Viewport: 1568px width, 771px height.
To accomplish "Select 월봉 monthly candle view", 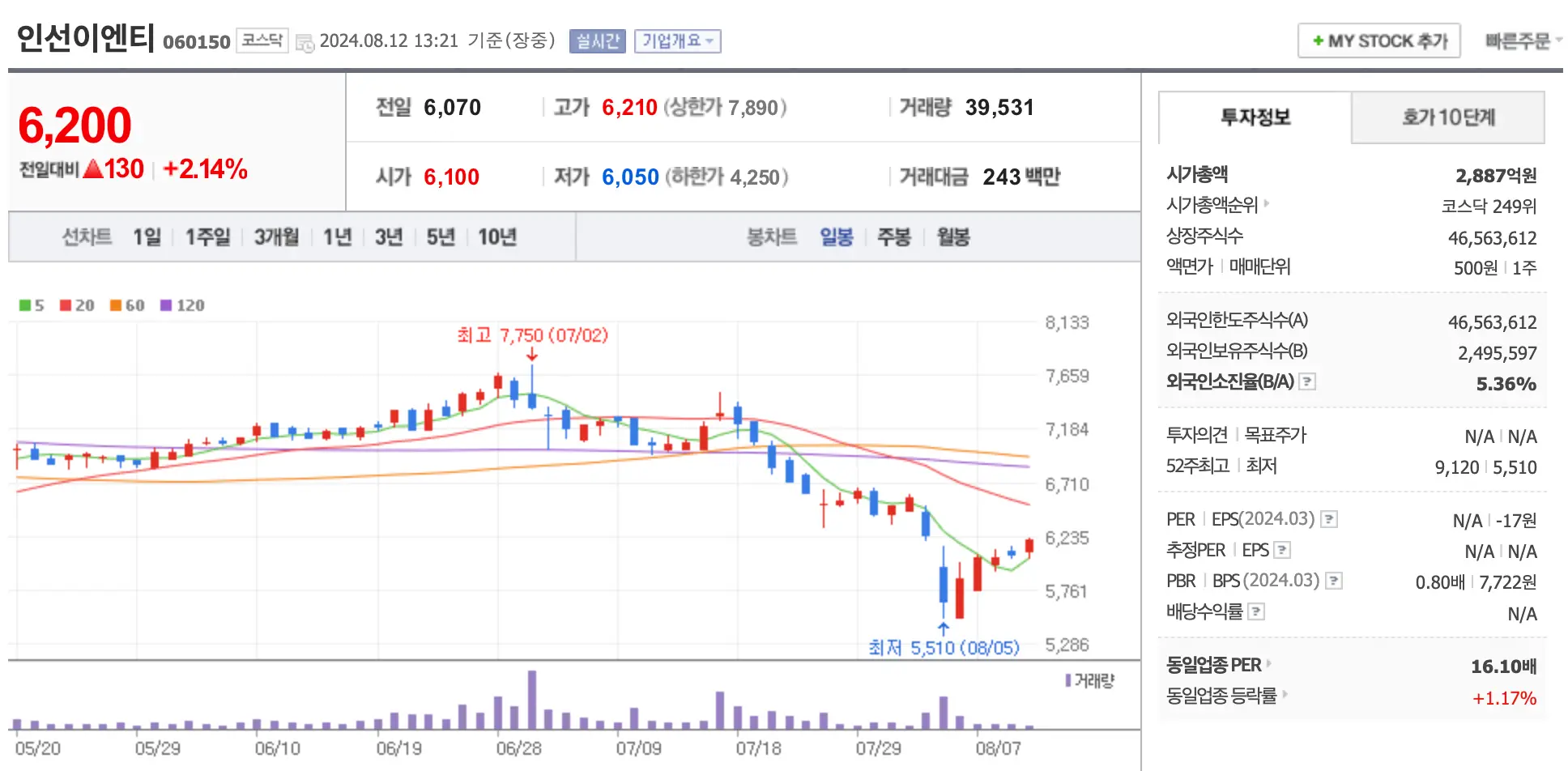I will click(x=952, y=236).
